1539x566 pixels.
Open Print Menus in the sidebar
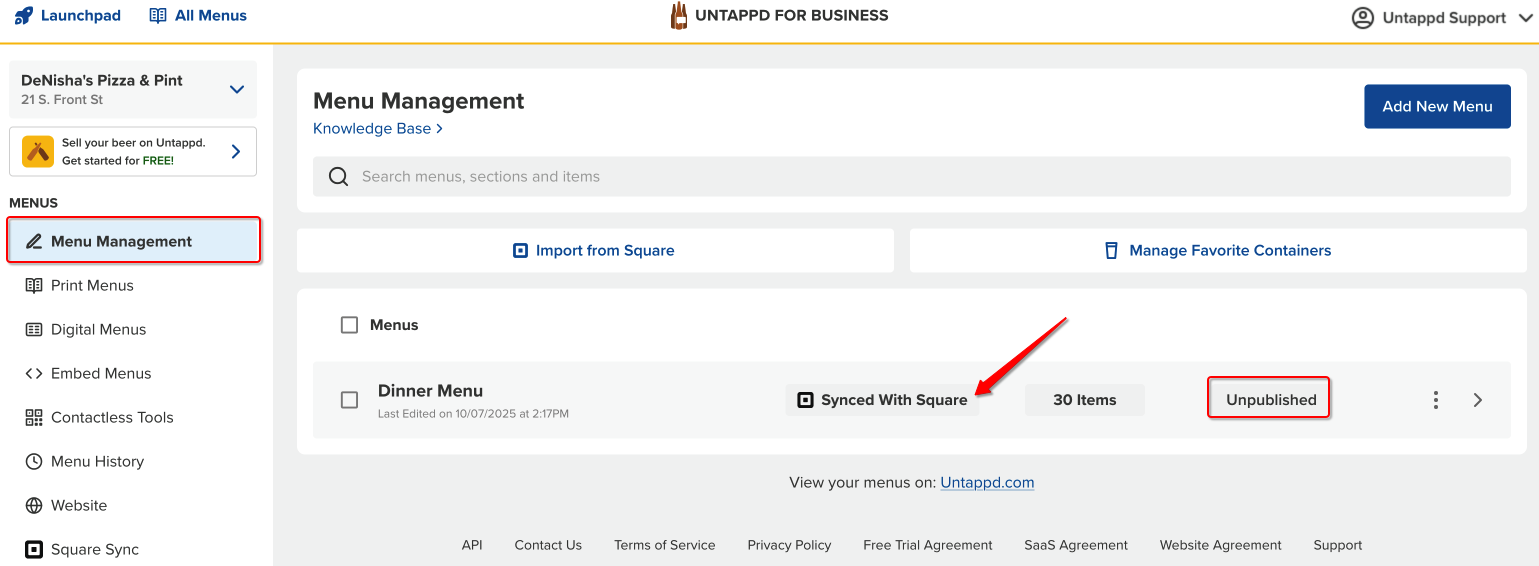pyautogui.click(x=92, y=286)
